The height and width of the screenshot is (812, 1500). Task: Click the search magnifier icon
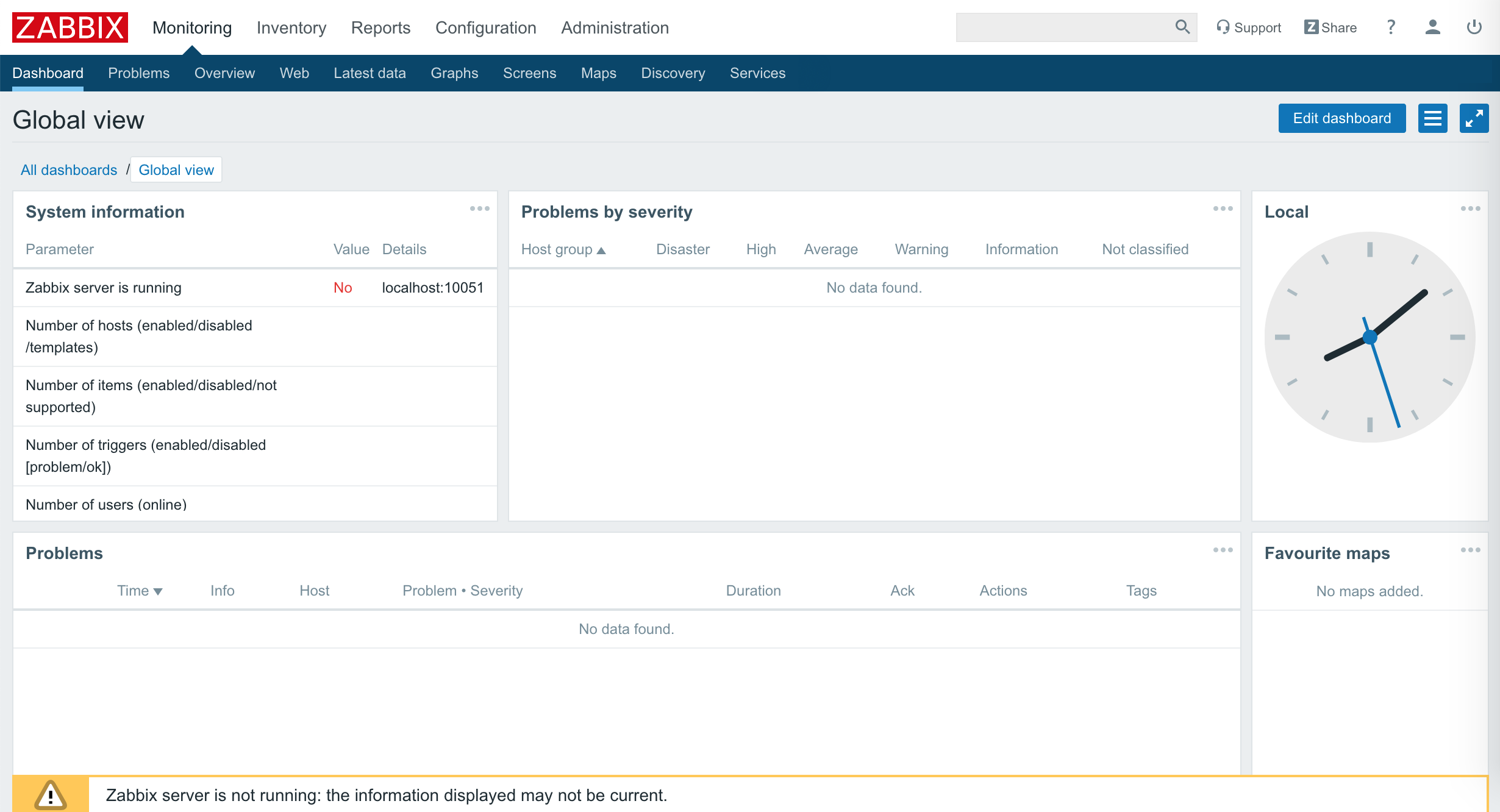(x=1182, y=27)
